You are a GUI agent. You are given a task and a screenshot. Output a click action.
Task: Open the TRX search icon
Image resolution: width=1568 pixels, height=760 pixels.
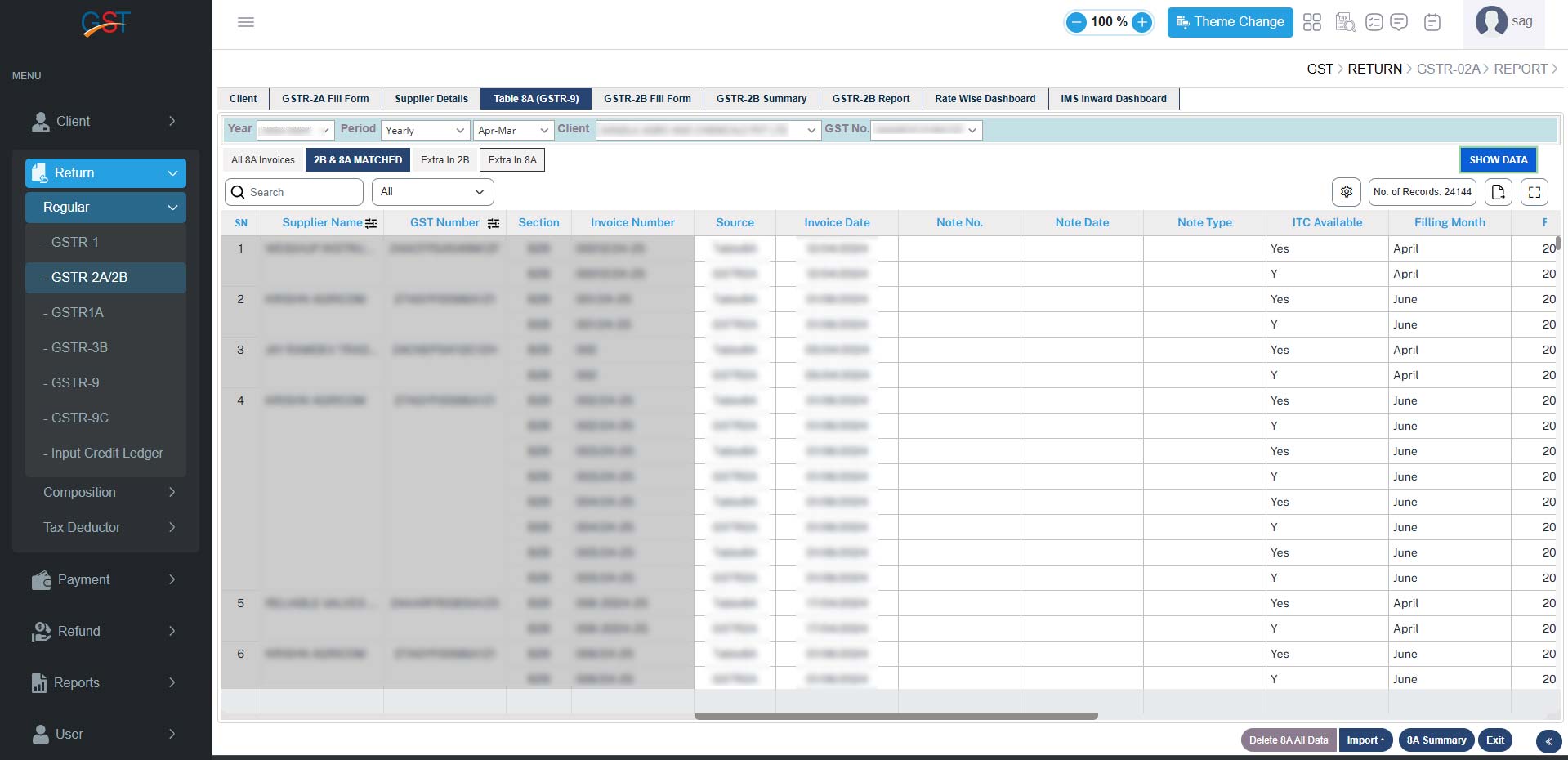(1345, 22)
